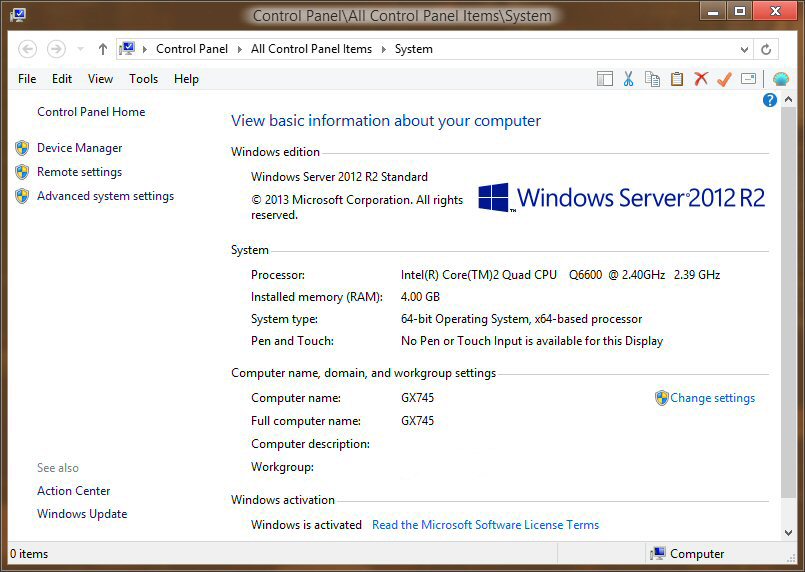Expand the address bar history dropdown
The width and height of the screenshot is (805, 572).
coord(744,49)
